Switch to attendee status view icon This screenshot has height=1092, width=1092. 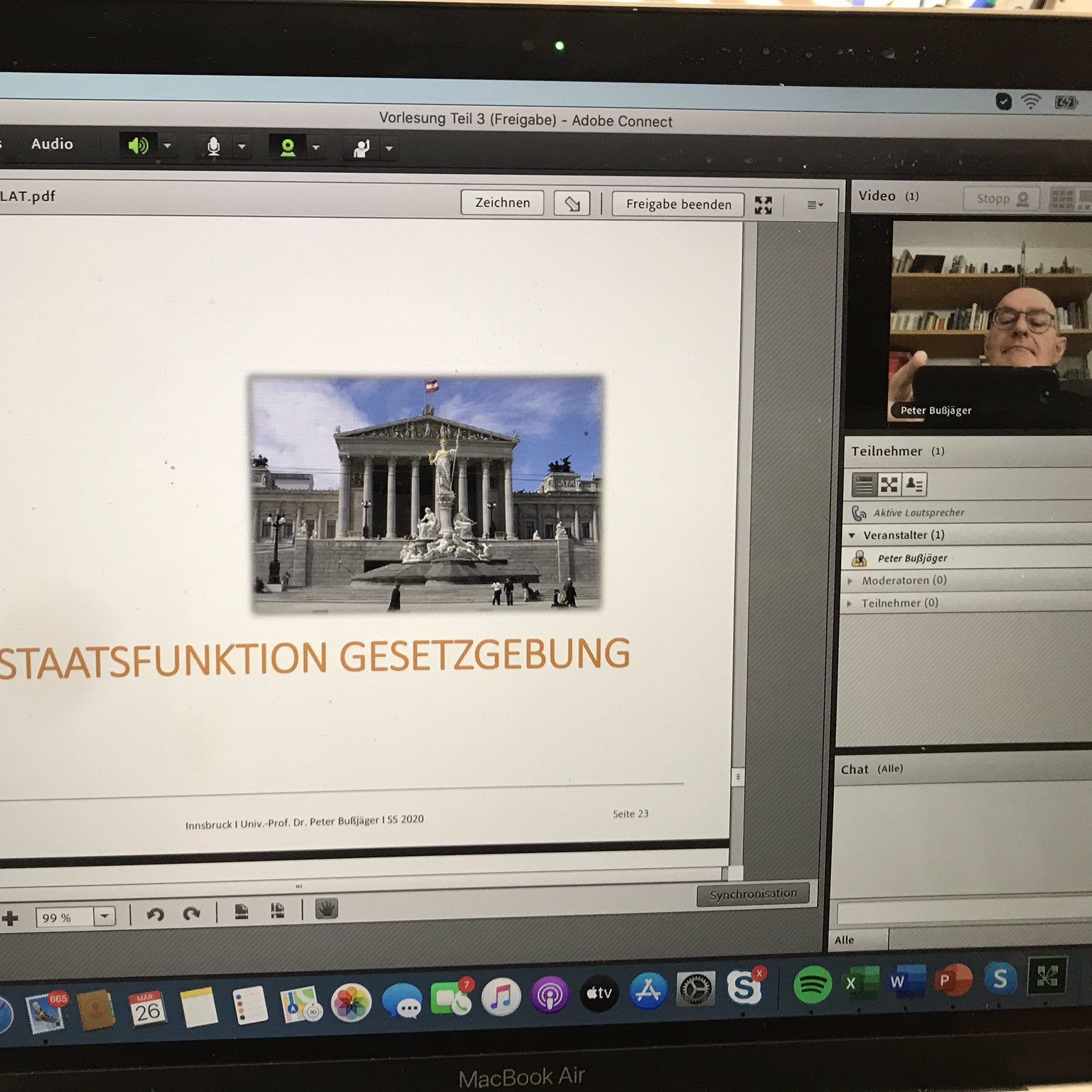pos(914,486)
